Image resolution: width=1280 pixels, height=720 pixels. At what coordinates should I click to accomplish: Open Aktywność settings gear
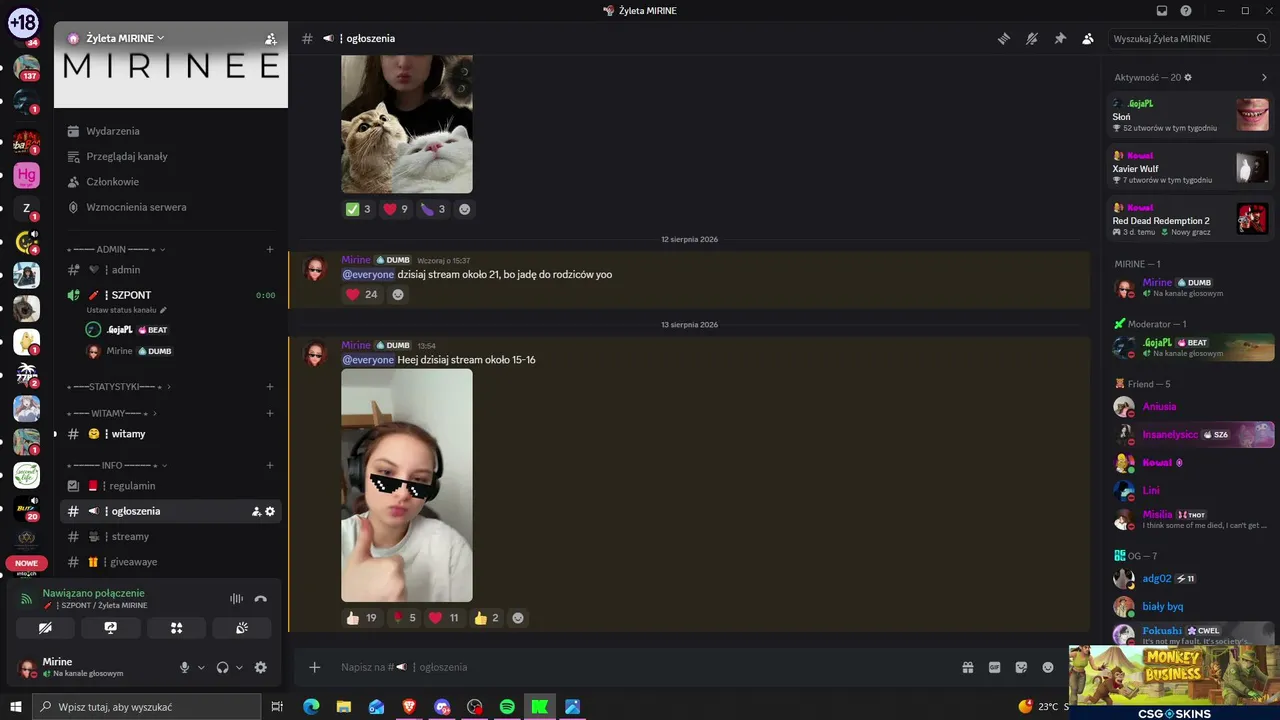pyautogui.click(x=1188, y=77)
